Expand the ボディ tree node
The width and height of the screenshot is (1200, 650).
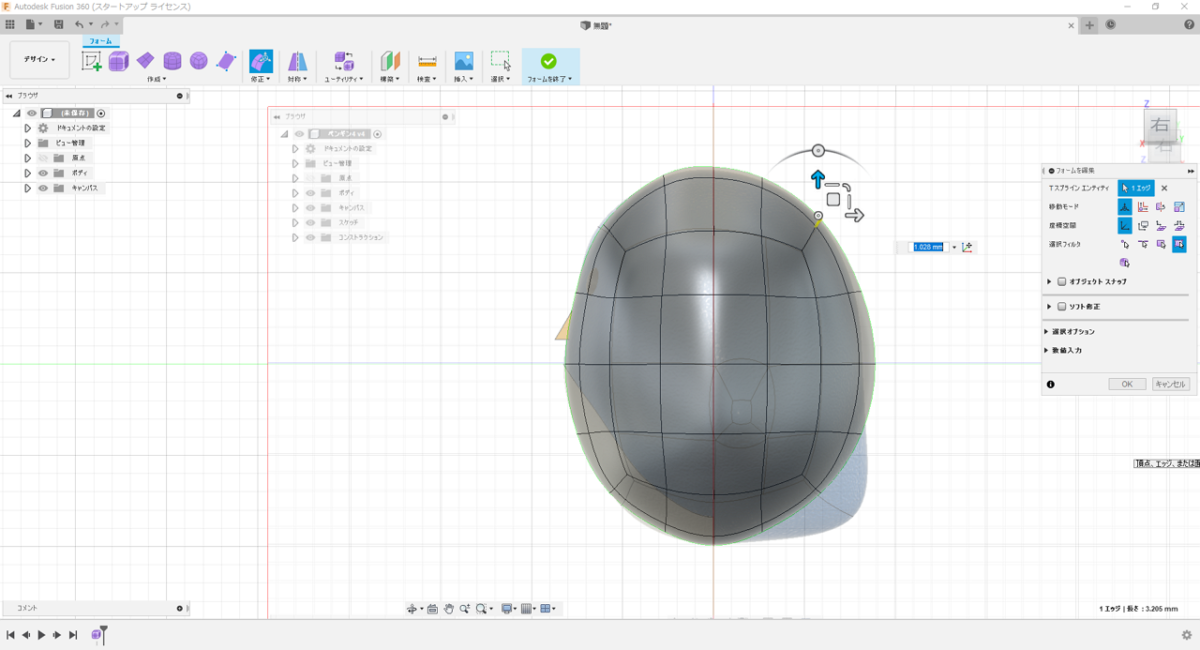(28, 173)
